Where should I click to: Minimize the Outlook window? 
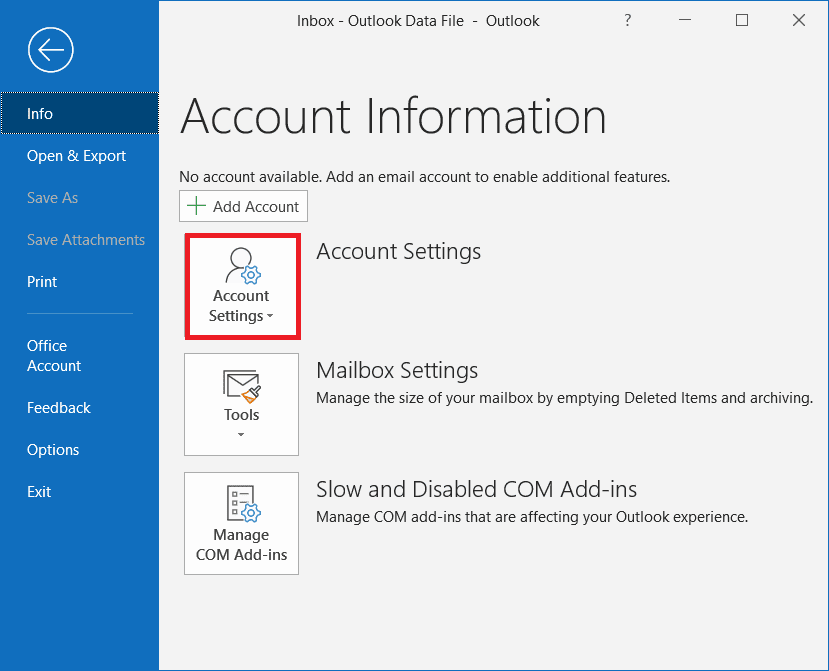pos(685,21)
